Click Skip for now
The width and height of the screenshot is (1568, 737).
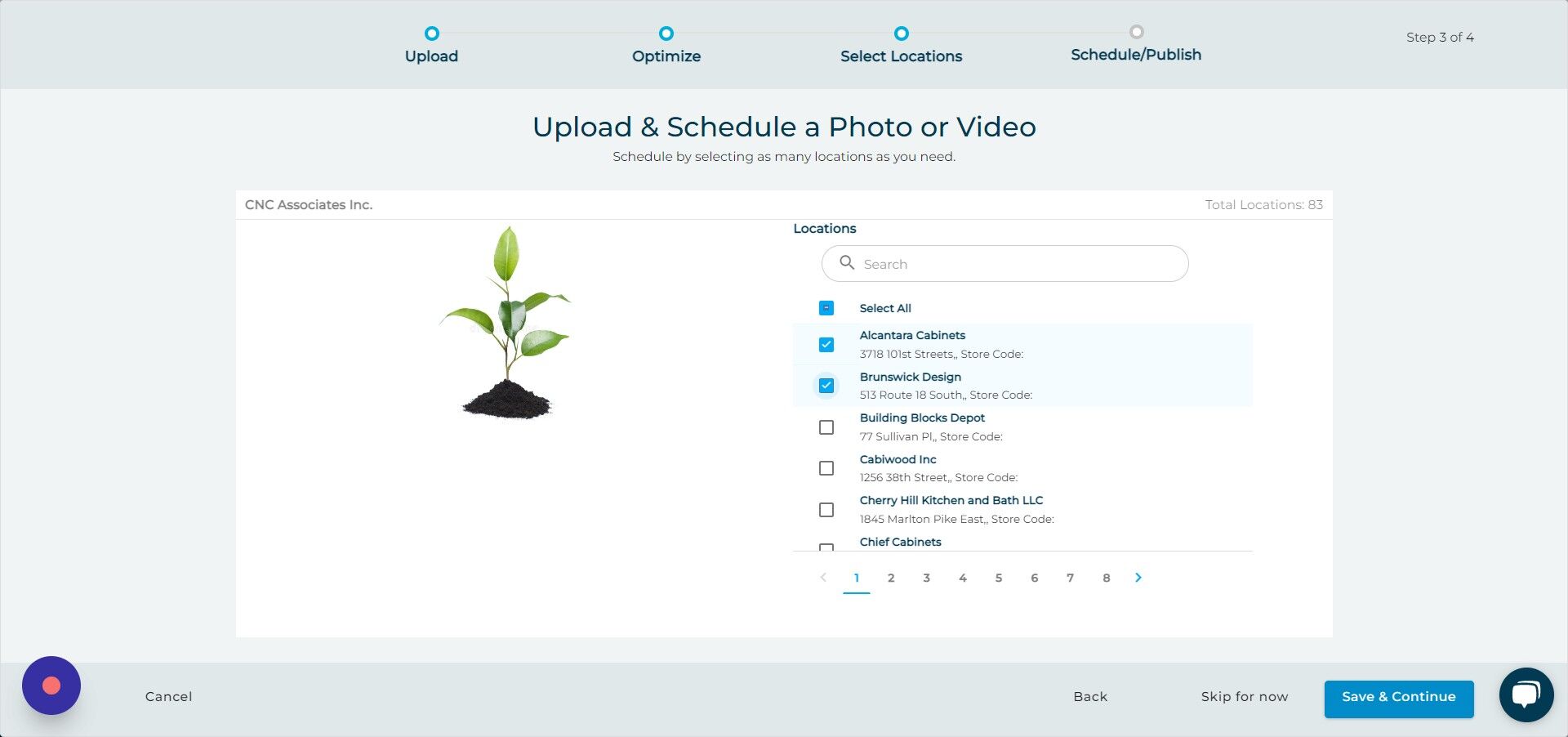point(1245,697)
